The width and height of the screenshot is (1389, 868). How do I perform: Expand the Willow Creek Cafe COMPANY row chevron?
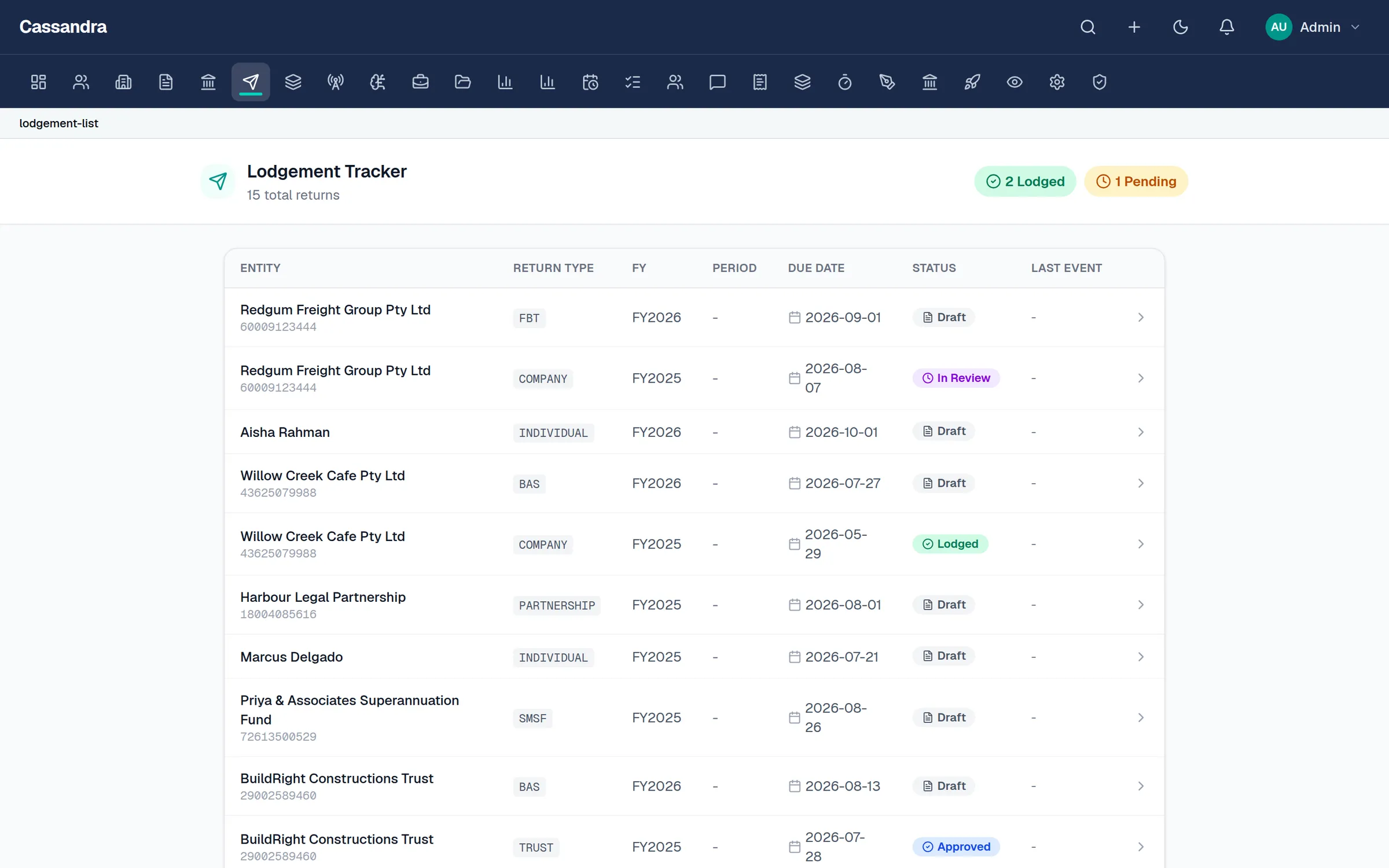[1141, 544]
